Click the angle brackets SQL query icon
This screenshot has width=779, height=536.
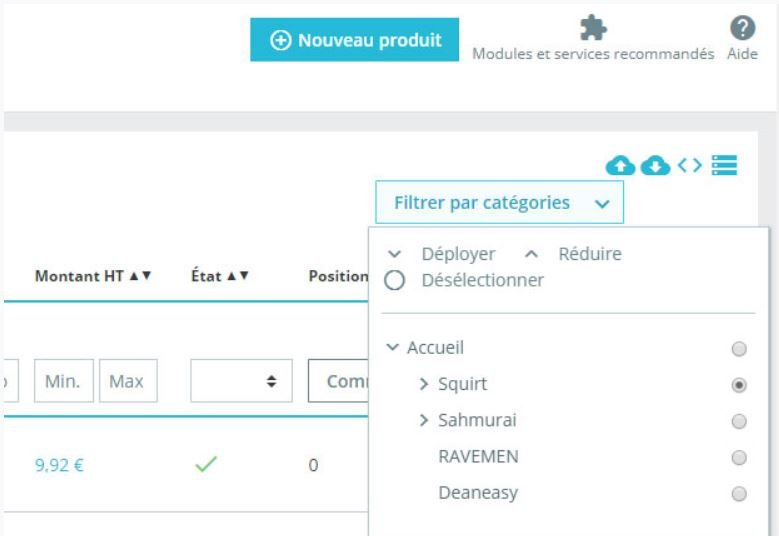689,165
